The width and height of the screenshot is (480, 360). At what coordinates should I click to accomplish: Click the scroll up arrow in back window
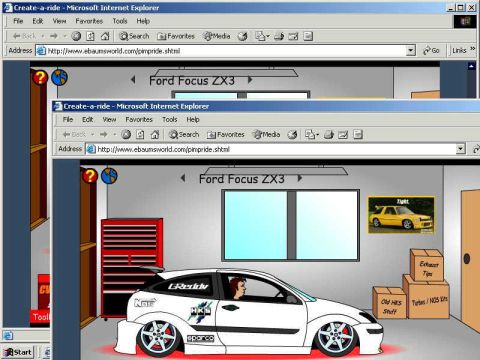click(471, 66)
